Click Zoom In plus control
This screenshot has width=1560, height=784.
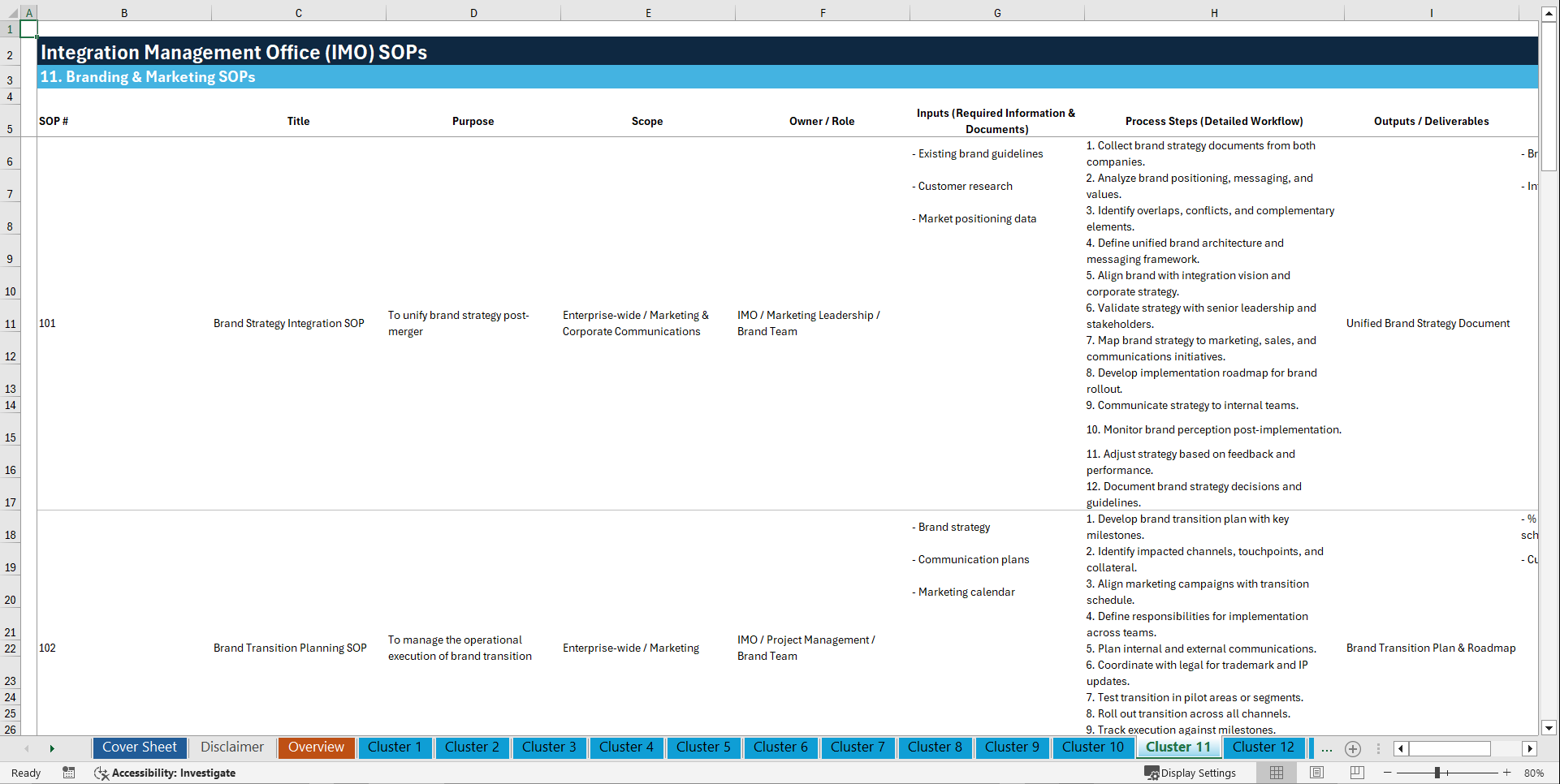1508,773
